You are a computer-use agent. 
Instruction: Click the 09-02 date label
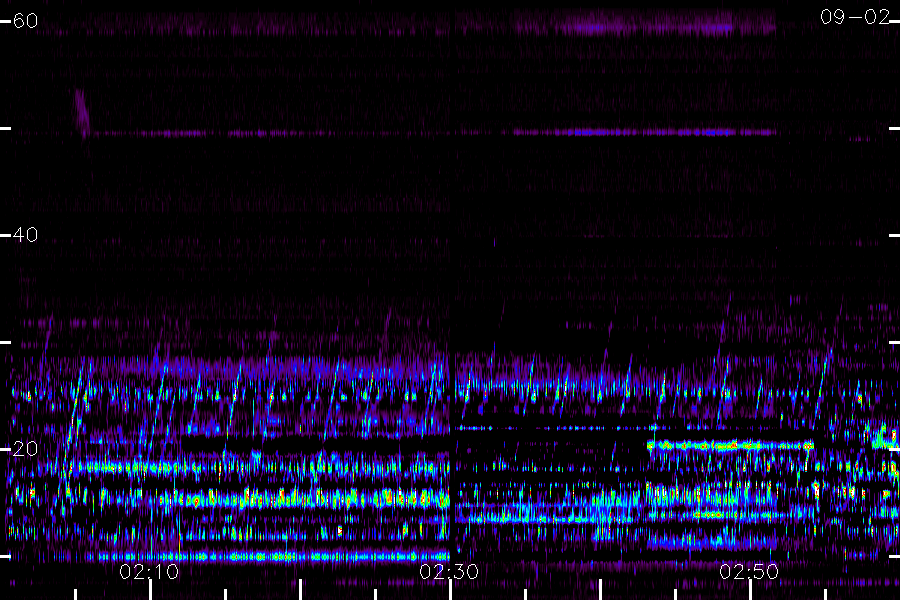(855, 17)
